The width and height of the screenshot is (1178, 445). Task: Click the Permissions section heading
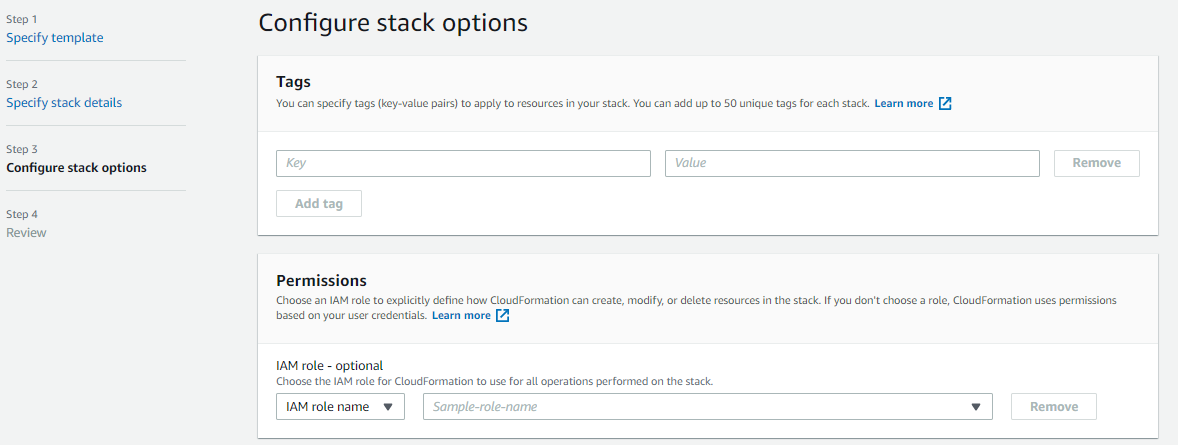point(321,281)
